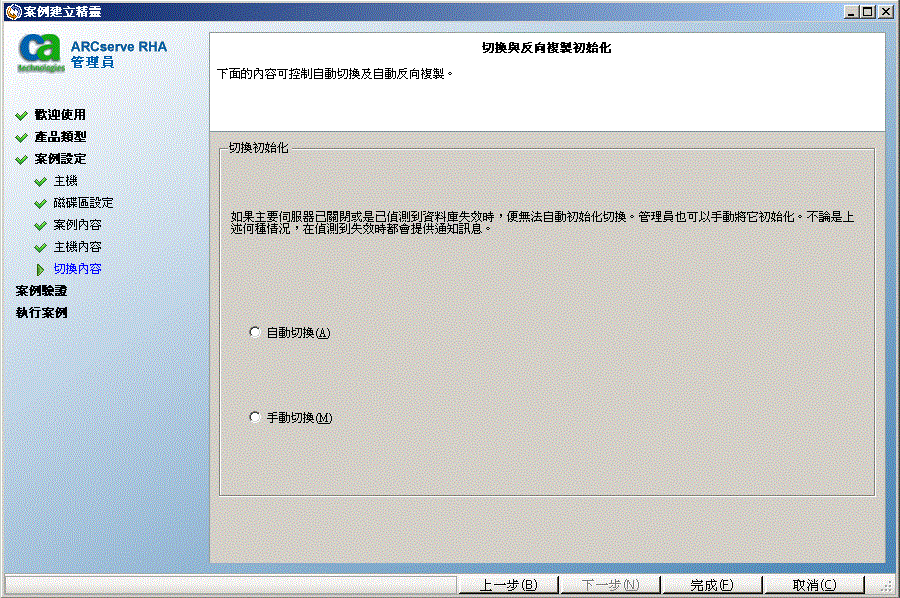Maximize the 案例建立精靈 window

click(868, 11)
